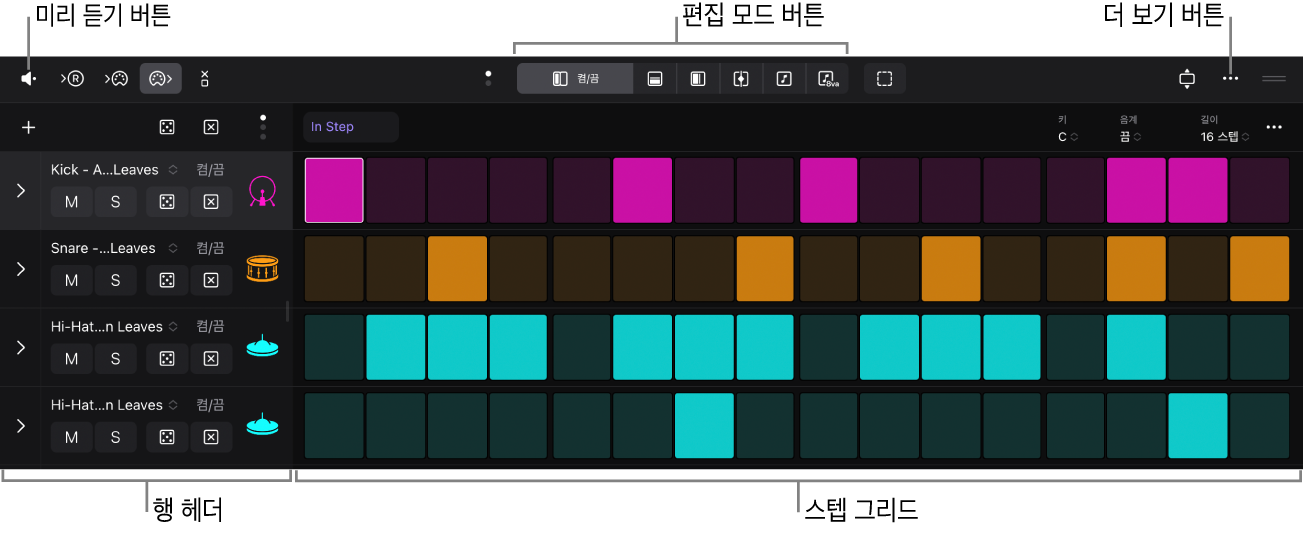
Task: Solo the Snare row with its S button
Action: click(x=116, y=280)
